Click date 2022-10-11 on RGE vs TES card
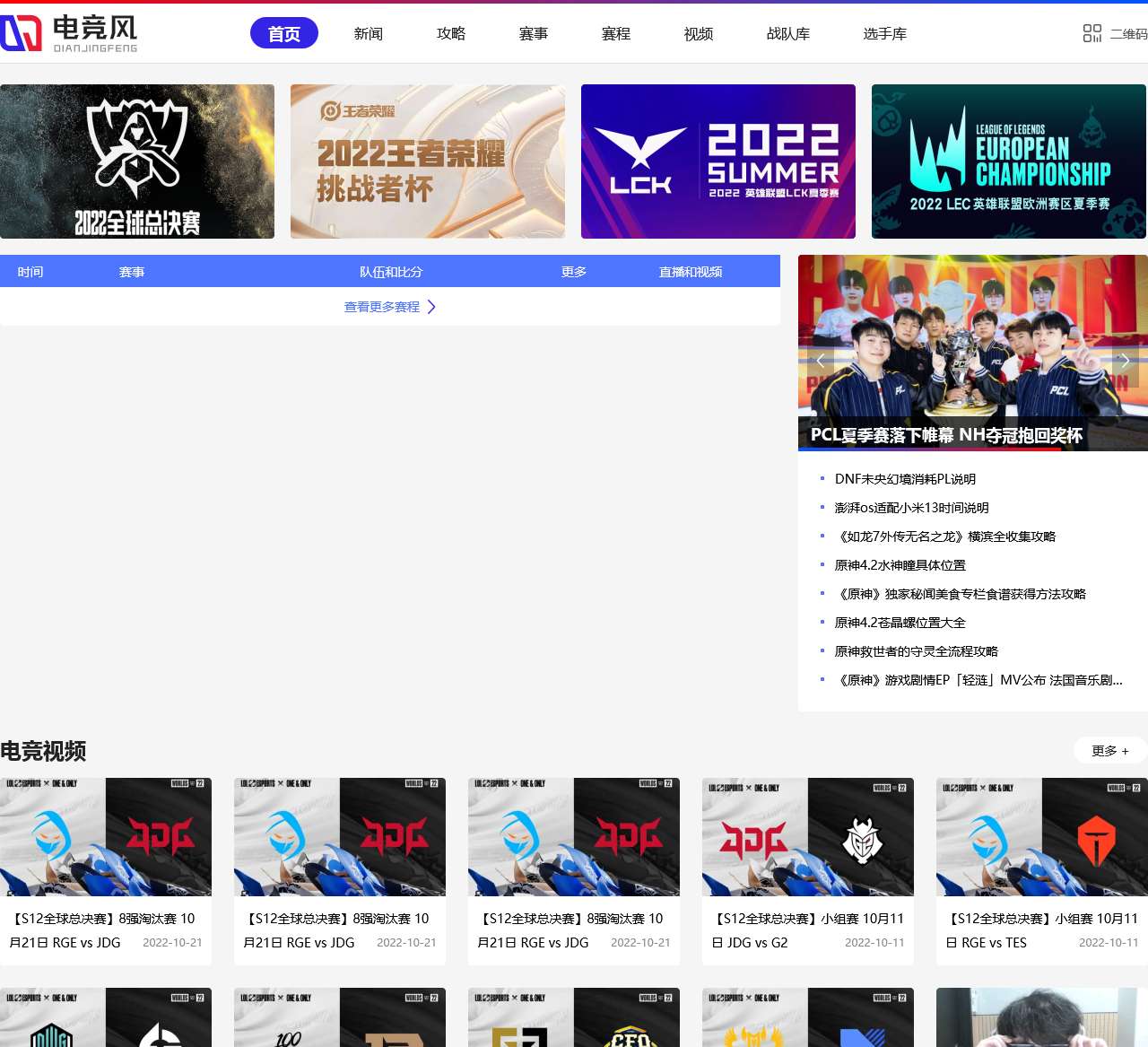 point(1109,943)
